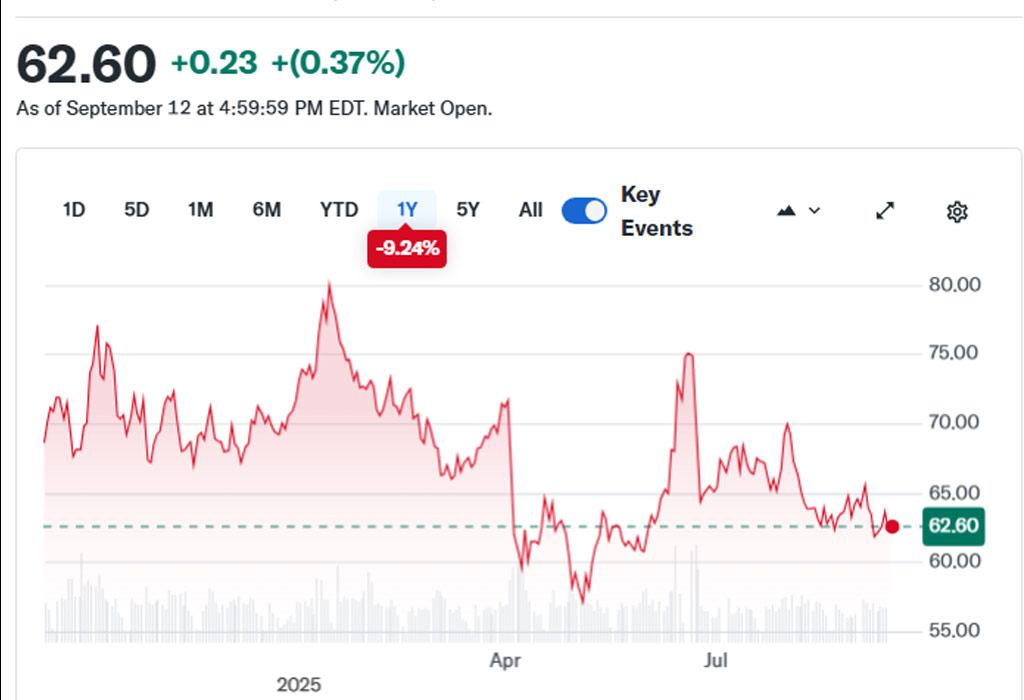This screenshot has width=1024, height=700.
Task: Expand the chart type dropdown chevron
Action: 814,211
